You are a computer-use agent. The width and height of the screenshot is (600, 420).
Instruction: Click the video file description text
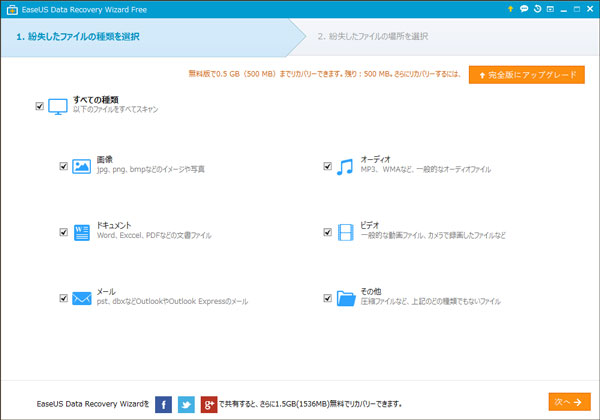(x=433, y=236)
